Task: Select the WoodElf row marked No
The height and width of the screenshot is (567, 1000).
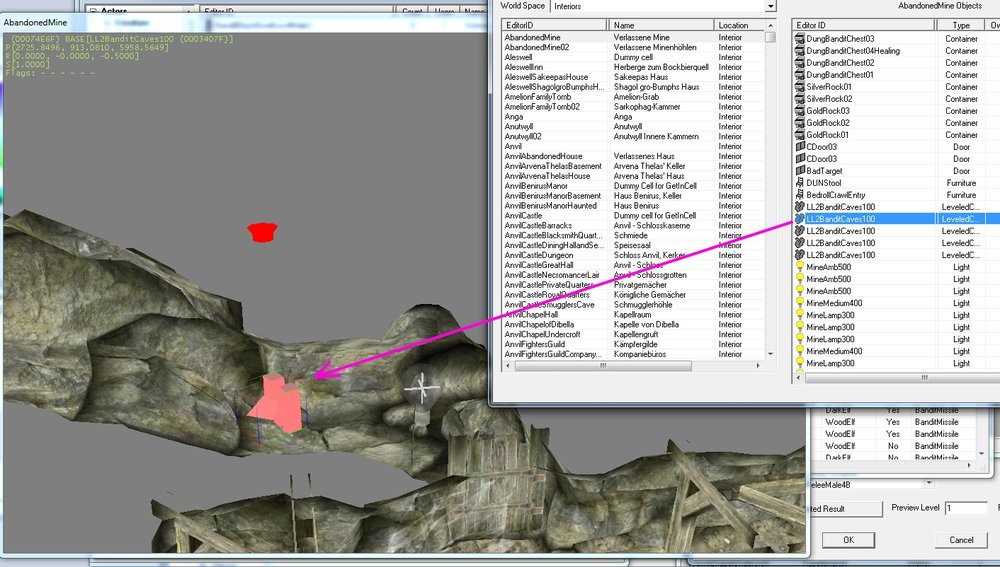Action: click(893, 446)
